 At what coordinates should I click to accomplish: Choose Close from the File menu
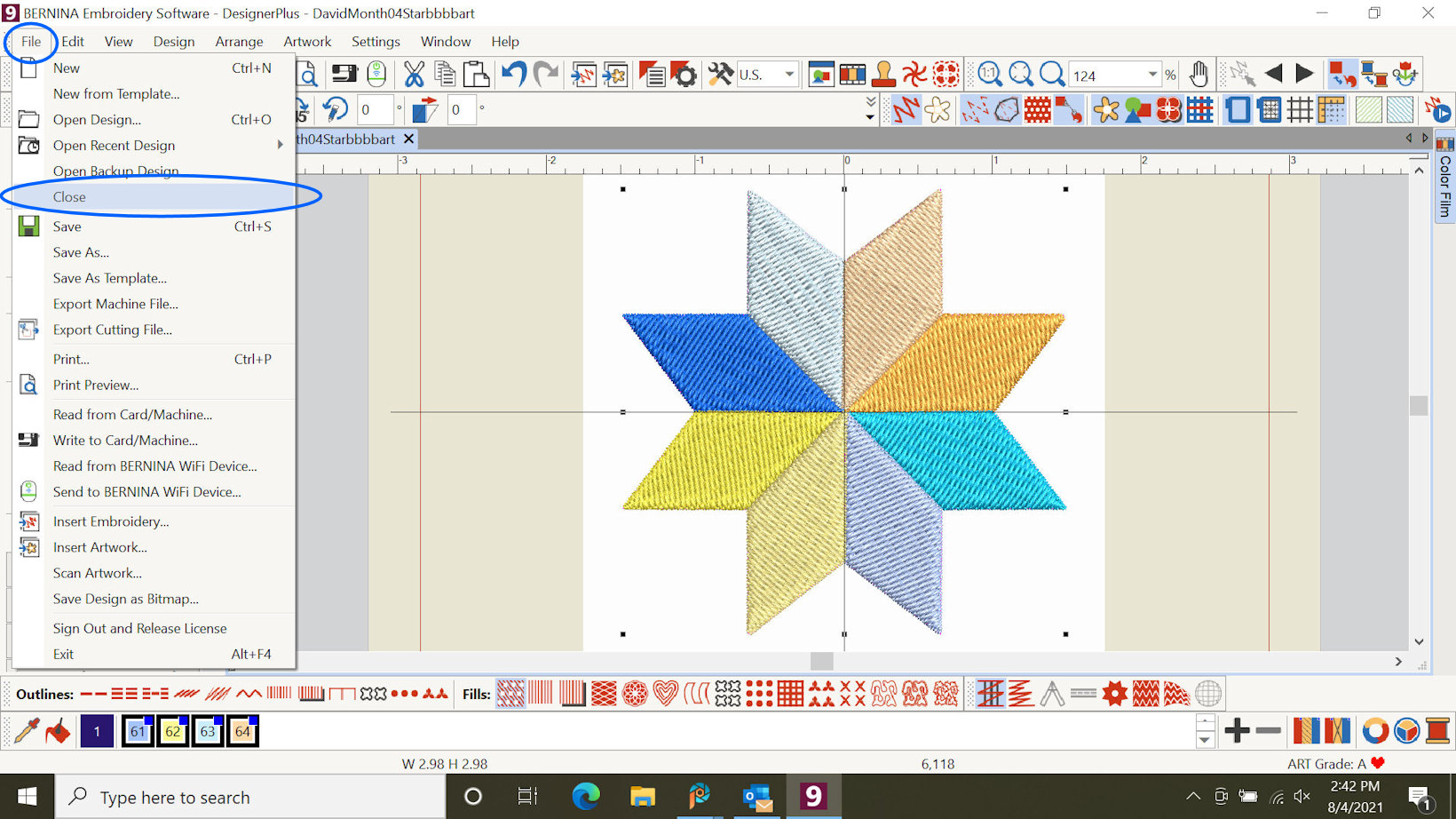tap(154, 197)
